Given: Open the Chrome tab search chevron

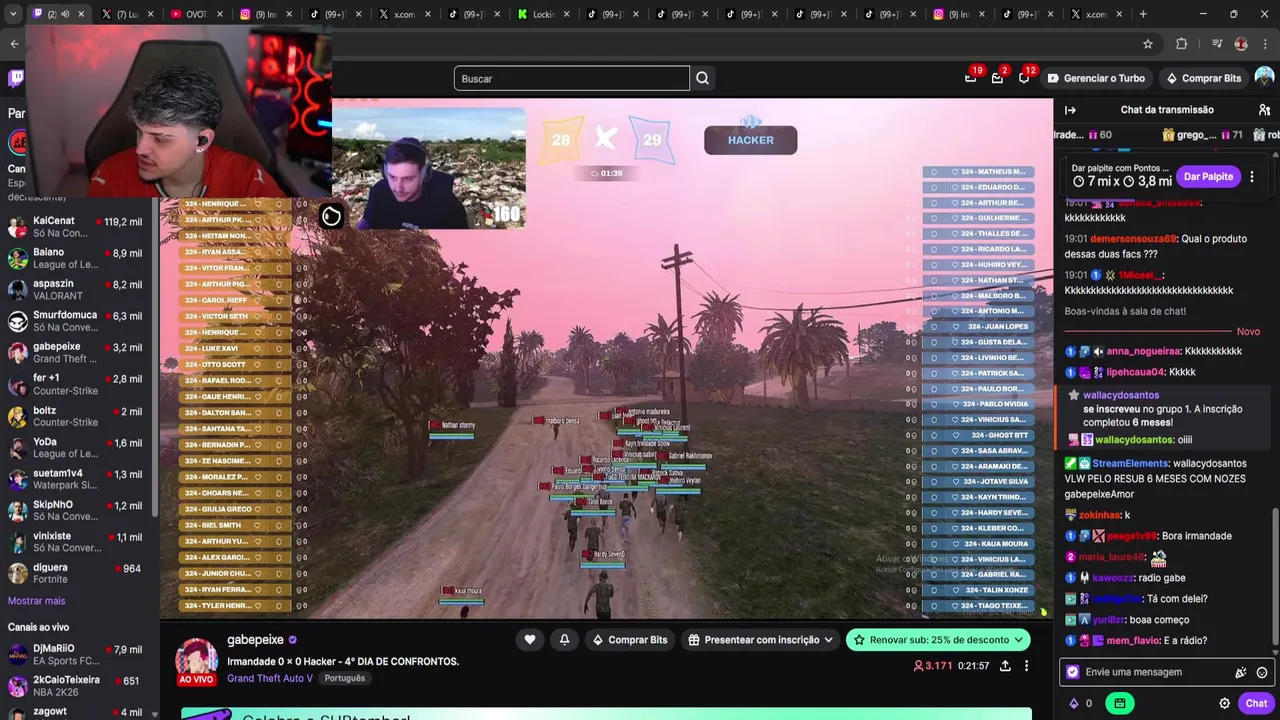Looking at the screenshot, I should 13,14.
